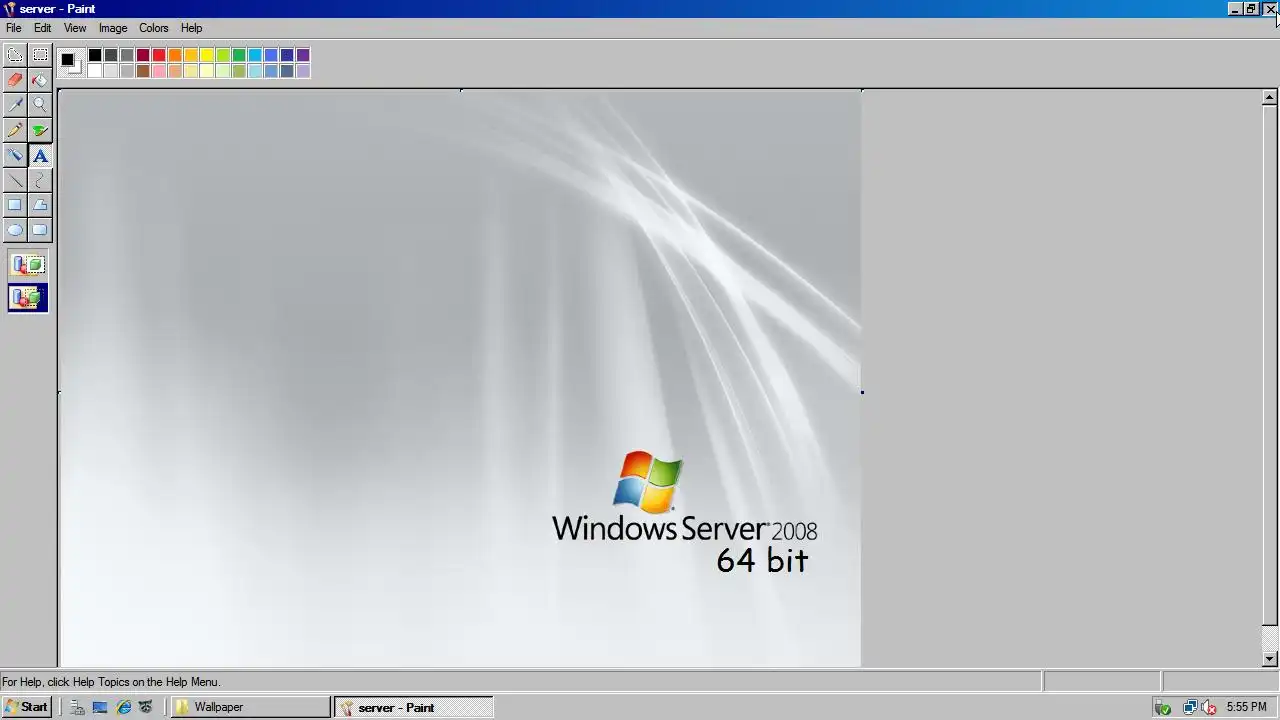Enable transparent background drawing option
The width and height of the screenshot is (1280, 720).
28,297
